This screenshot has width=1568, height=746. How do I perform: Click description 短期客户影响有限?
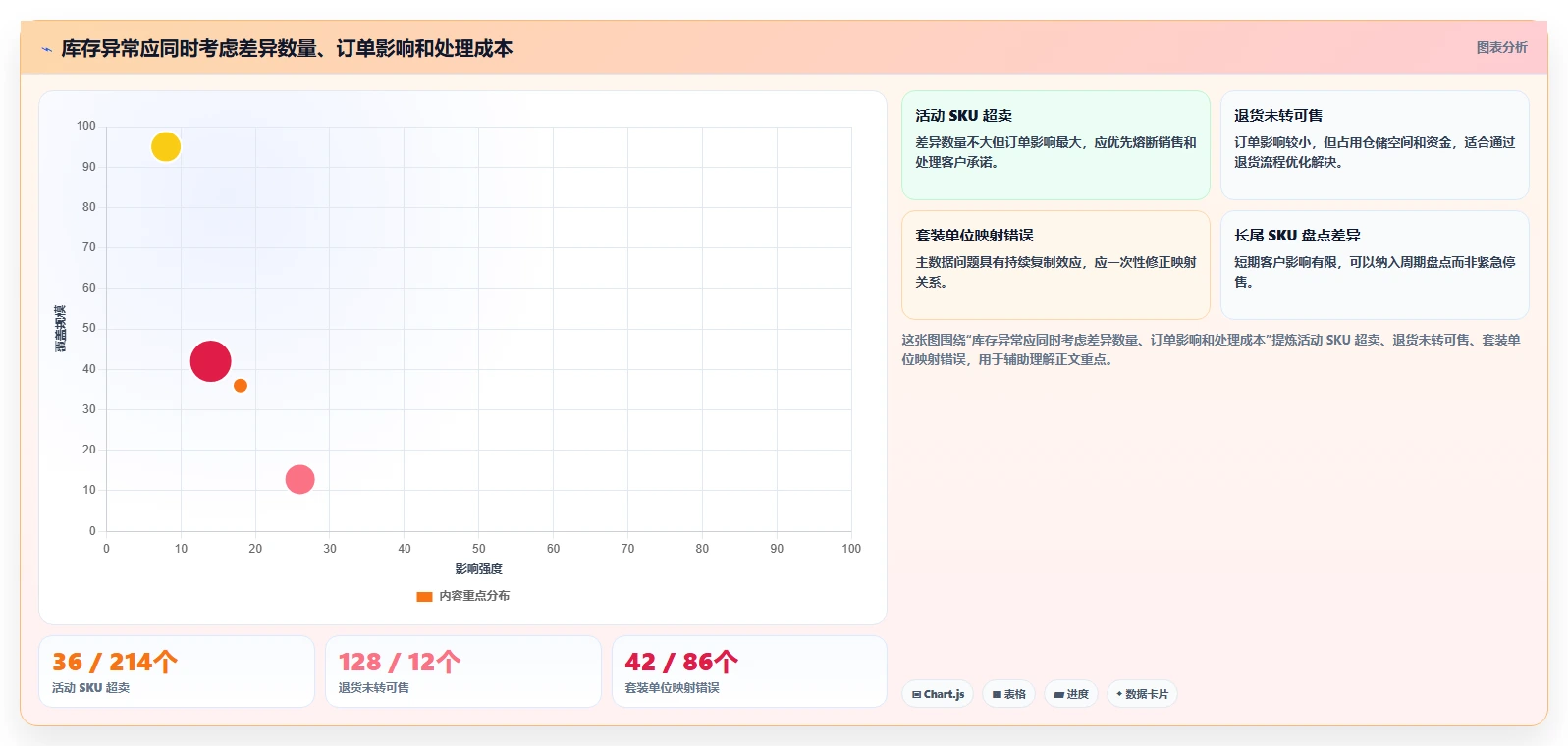click(1375, 272)
